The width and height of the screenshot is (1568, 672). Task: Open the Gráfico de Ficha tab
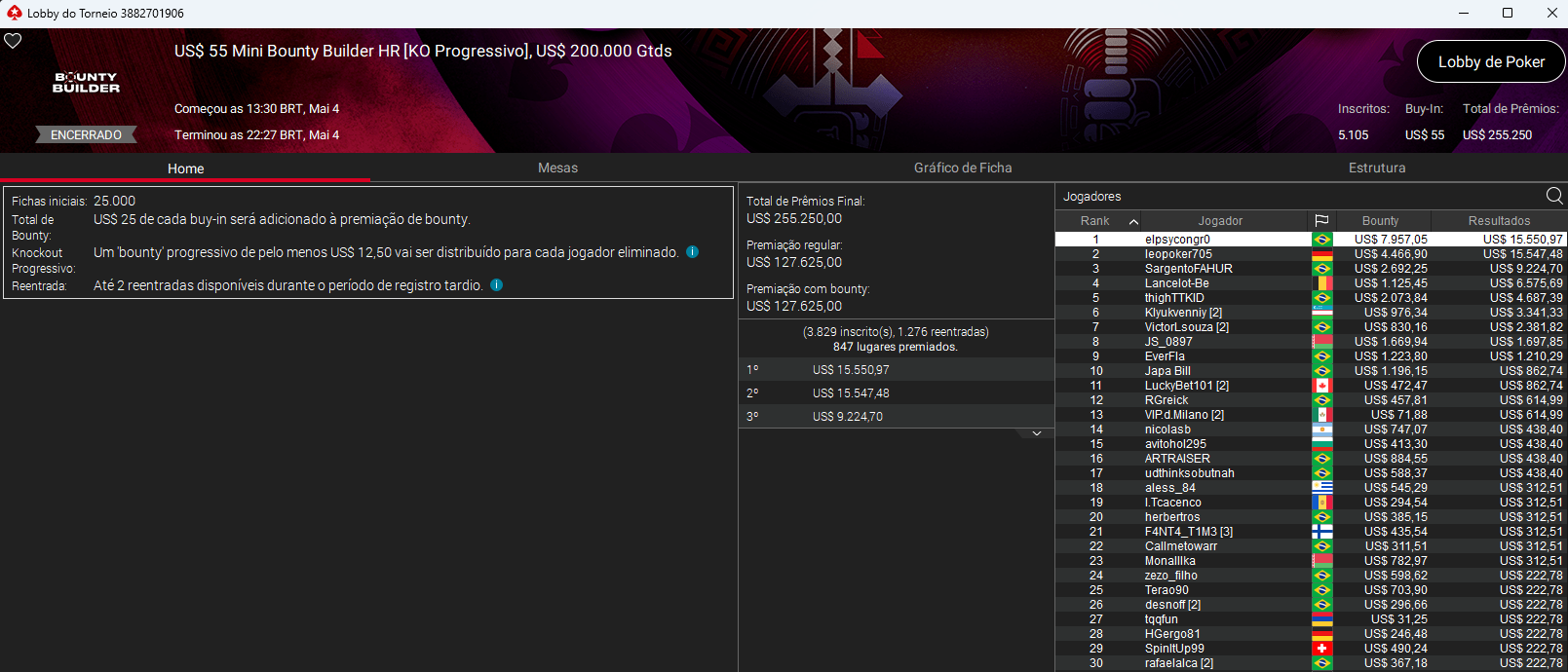pyautogui.click(x=963, y=168)
